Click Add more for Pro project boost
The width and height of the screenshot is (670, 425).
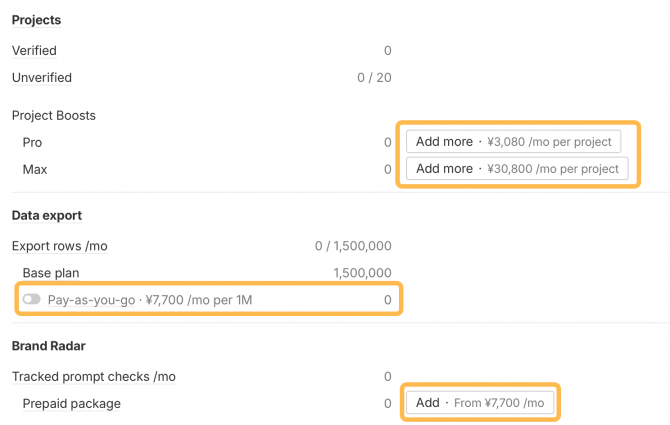click(x=513, y=142)
